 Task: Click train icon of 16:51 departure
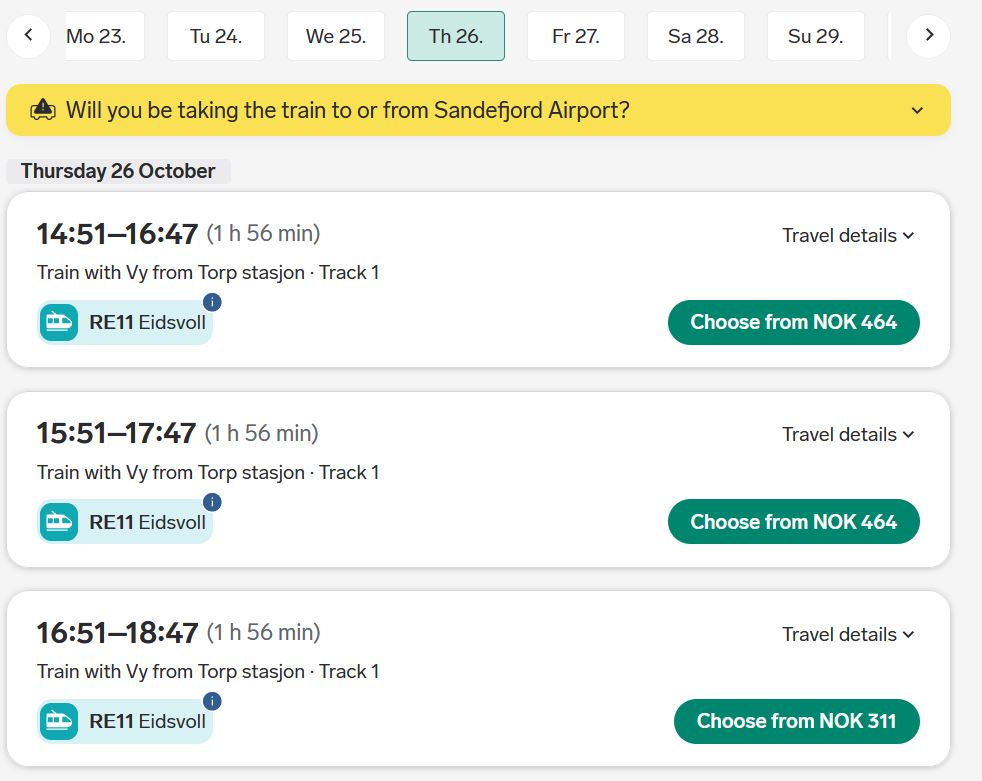[59, 722]
